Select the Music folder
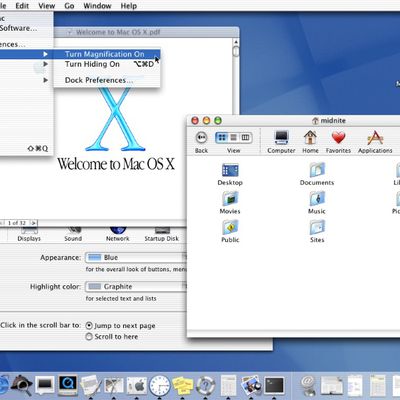Viewport: 400px width, 400px height. click(x=317, y=203)
